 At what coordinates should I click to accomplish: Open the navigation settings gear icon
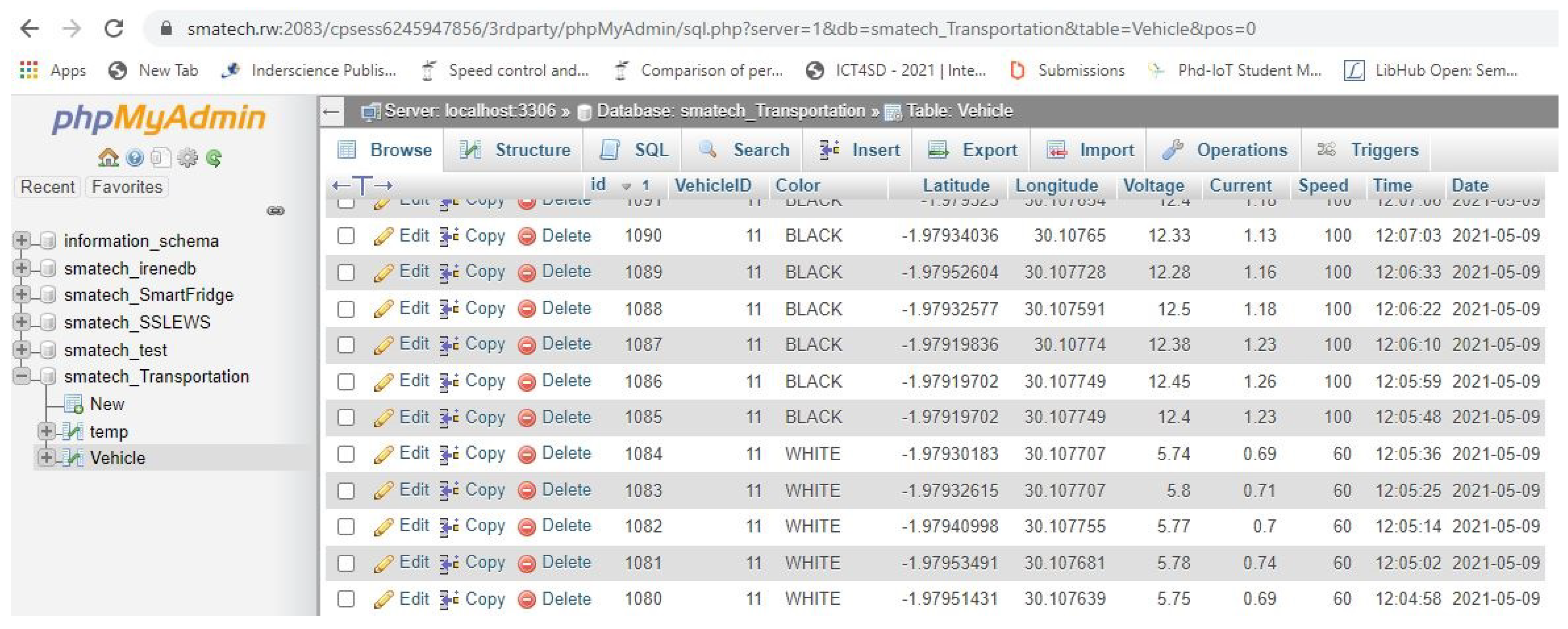tap(187, 158)
